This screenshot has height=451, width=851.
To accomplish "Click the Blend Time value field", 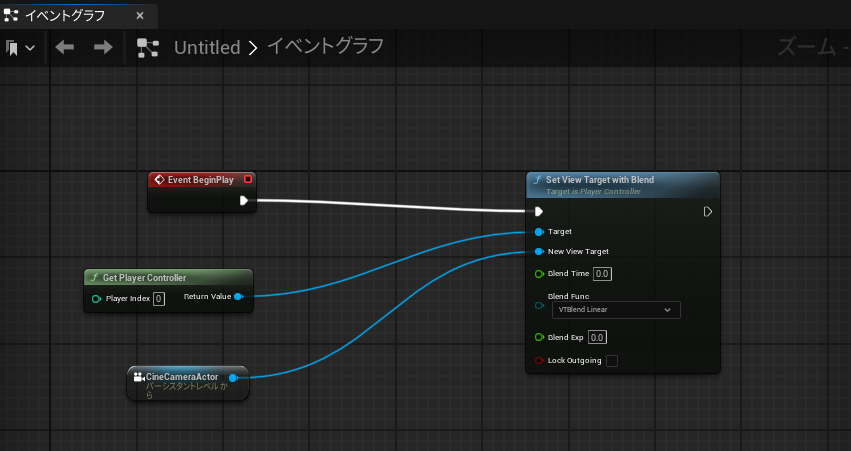I will (x=602, y=273).
